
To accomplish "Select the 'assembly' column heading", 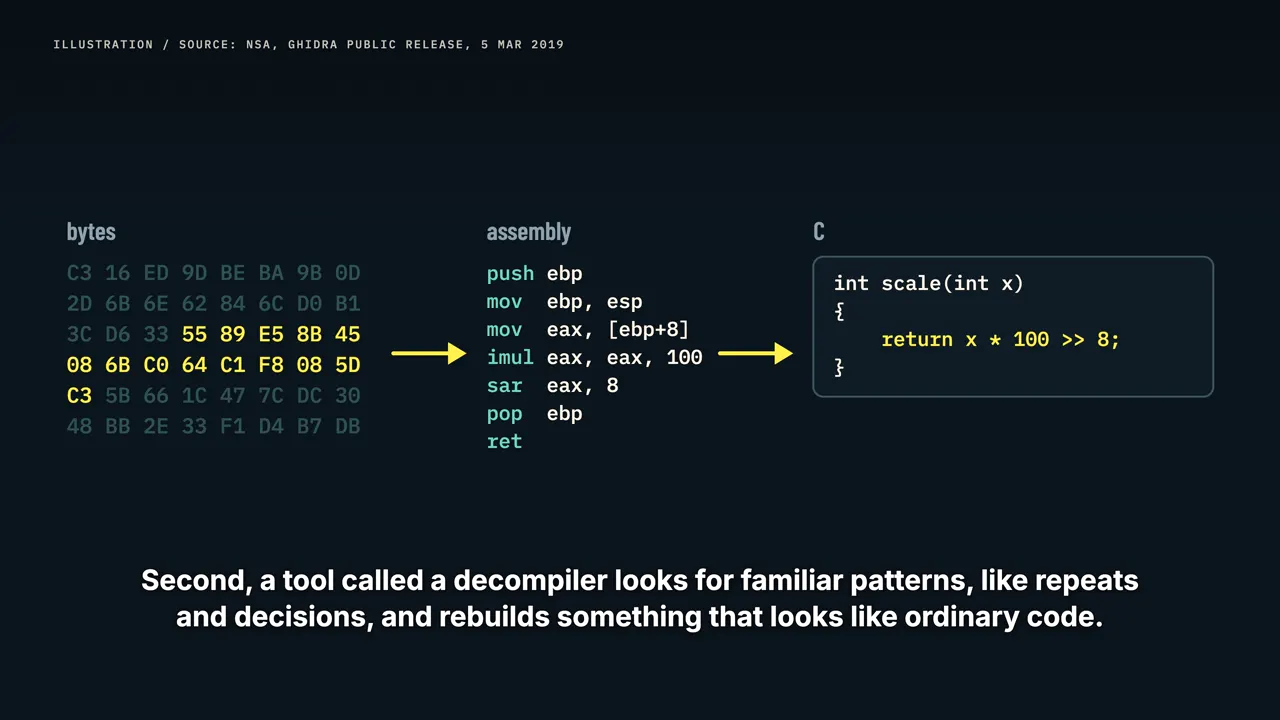I will (x=528, y=232).
